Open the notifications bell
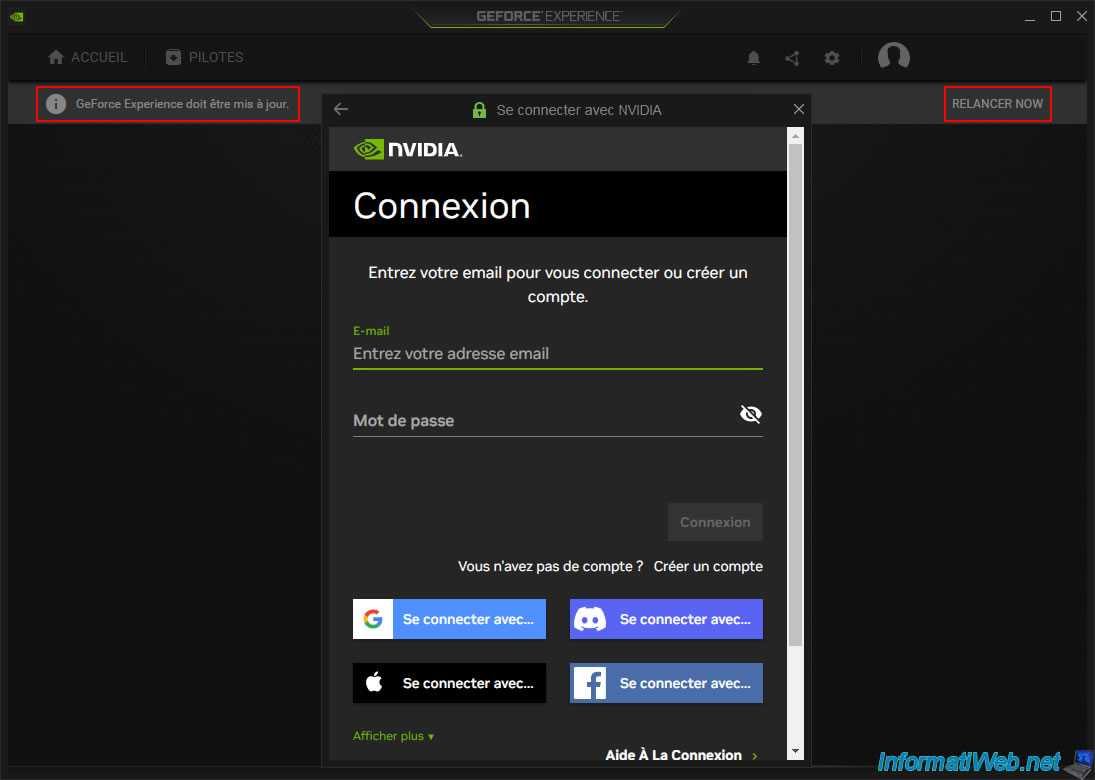Screen dimensions: 1095x780 [x=754, y=58]
